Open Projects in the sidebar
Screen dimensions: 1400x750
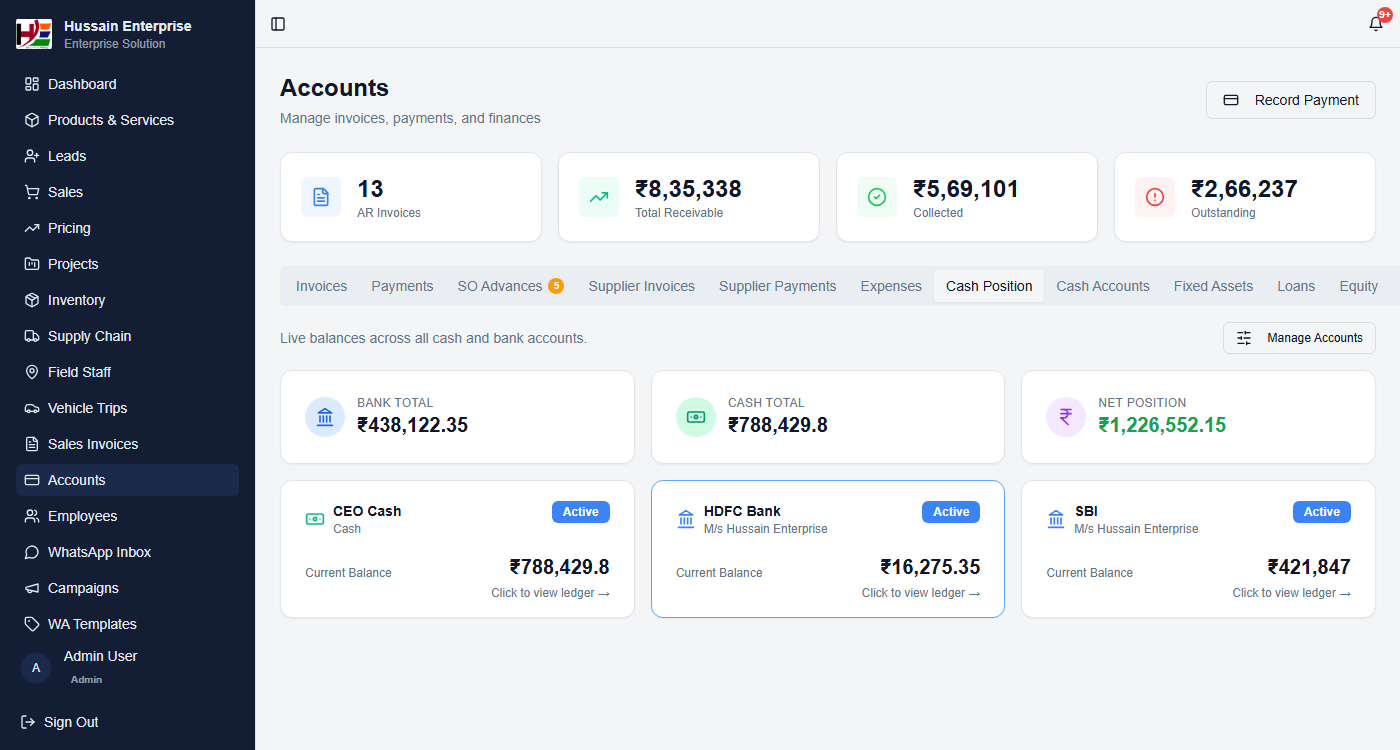click(x=127, y=264)
